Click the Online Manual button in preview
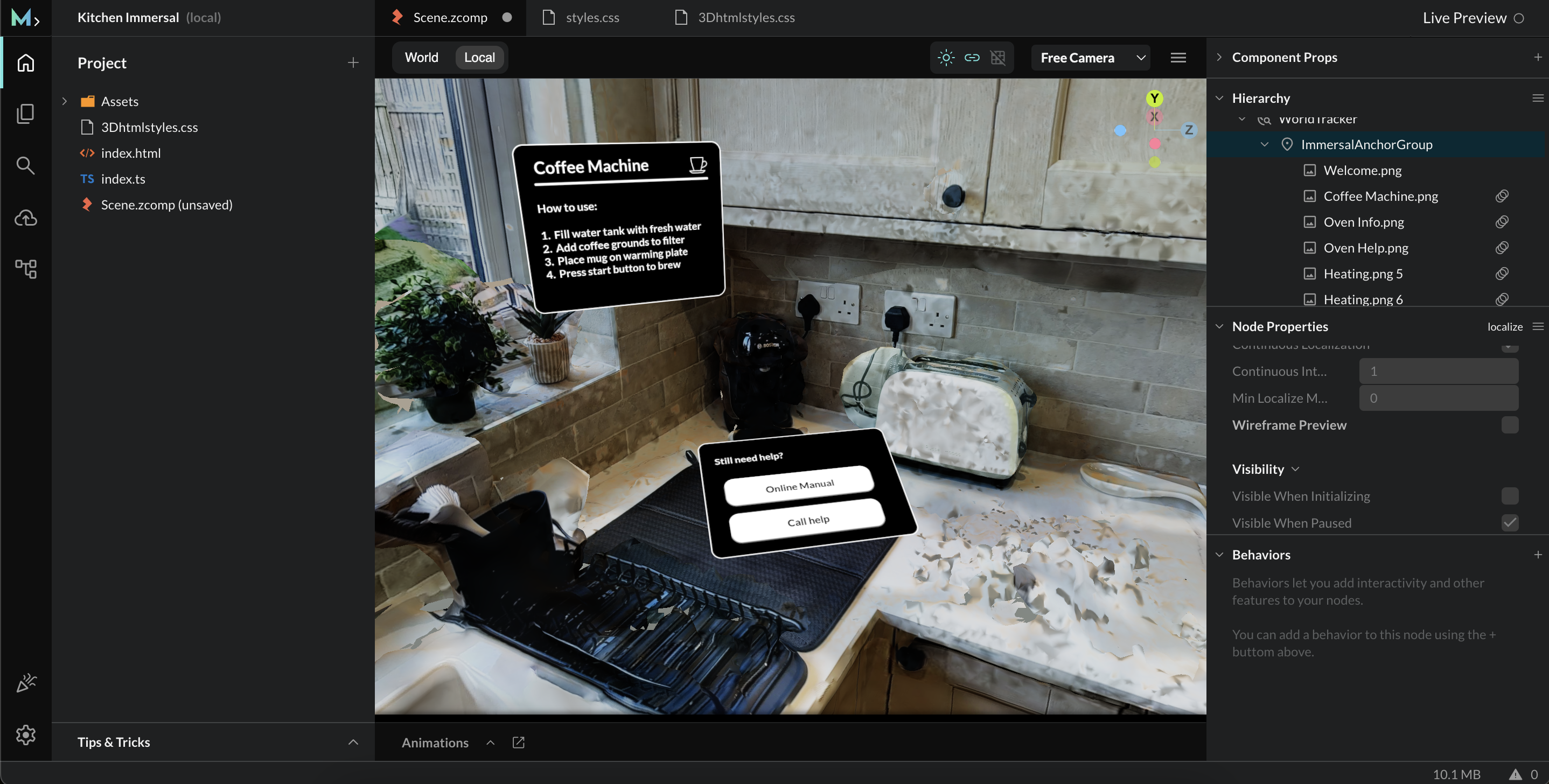 [799, 485]
